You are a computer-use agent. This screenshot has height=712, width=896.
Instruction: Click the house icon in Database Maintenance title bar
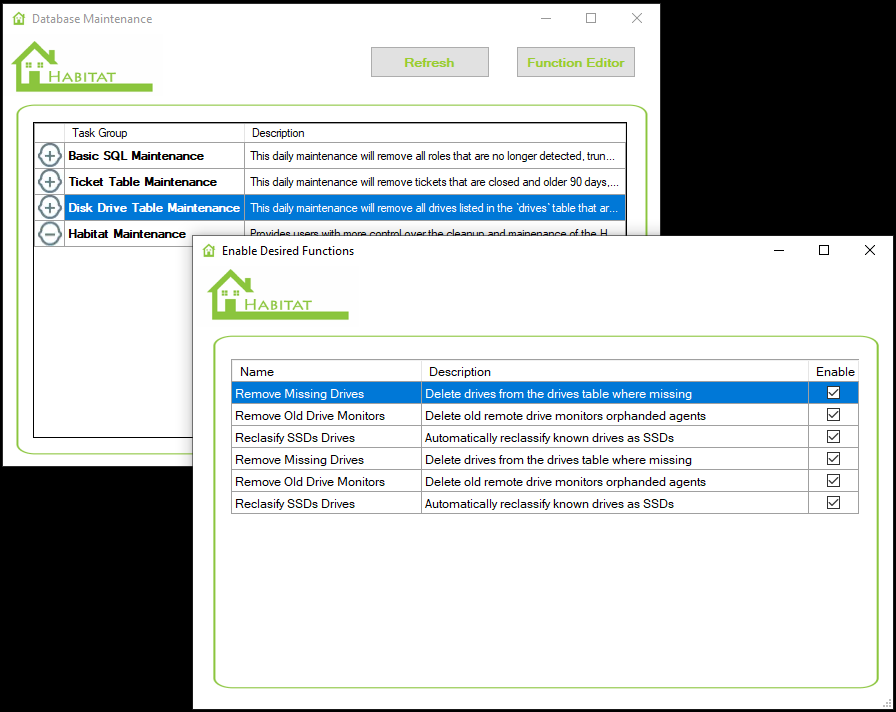18,18
